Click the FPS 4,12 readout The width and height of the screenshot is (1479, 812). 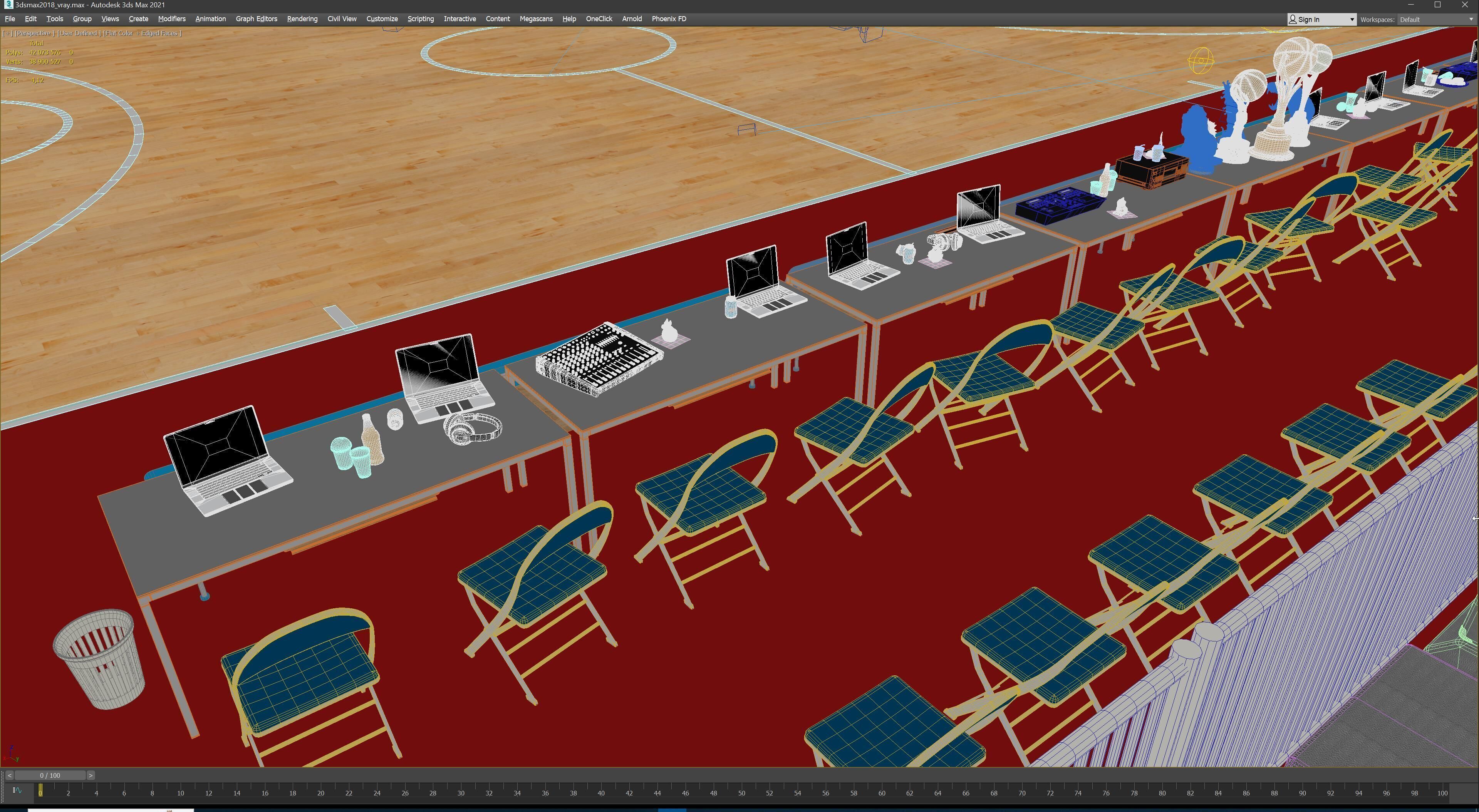pos(24,80)
